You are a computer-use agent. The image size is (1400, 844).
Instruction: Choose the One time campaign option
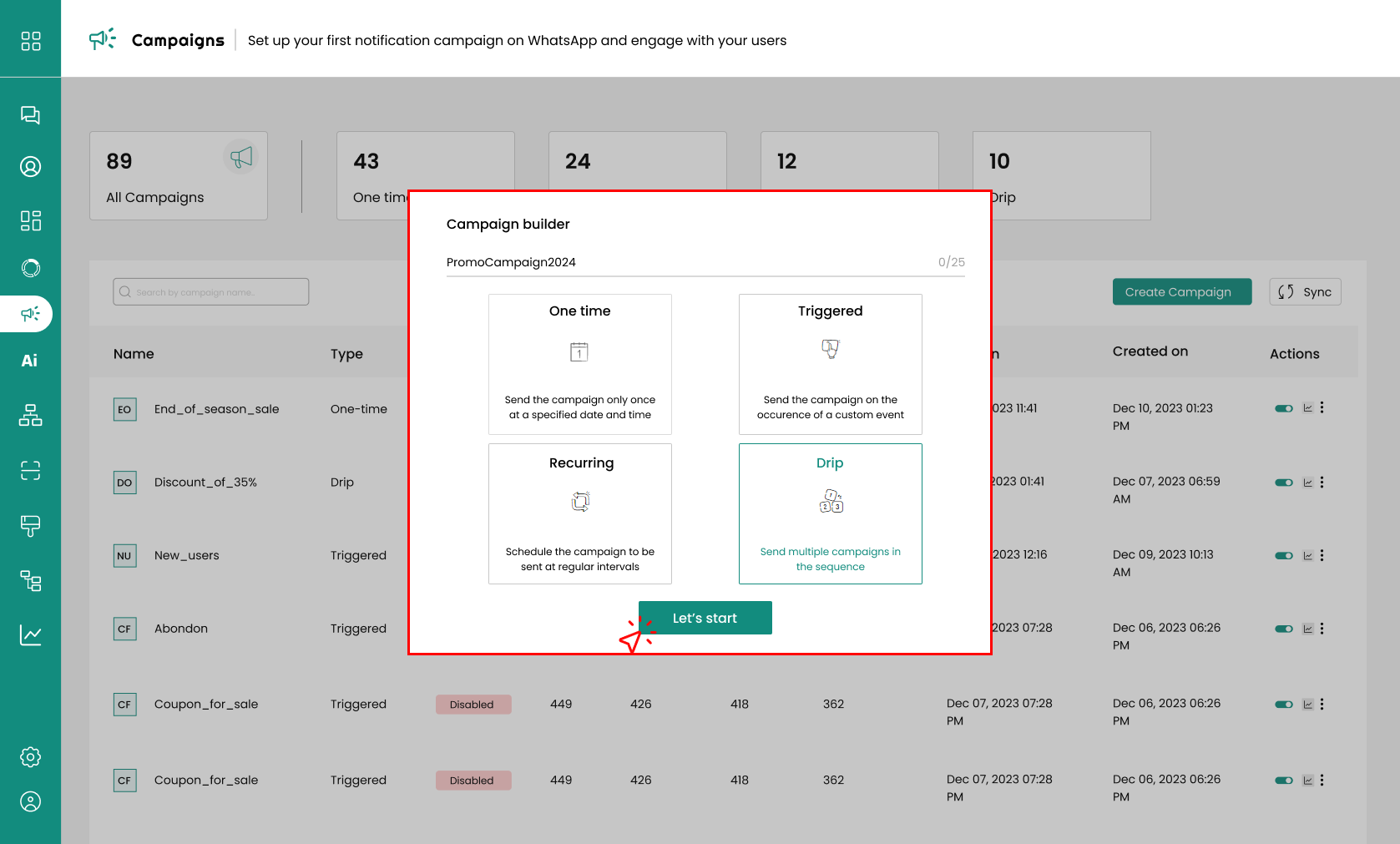click(x=579, y=364)
